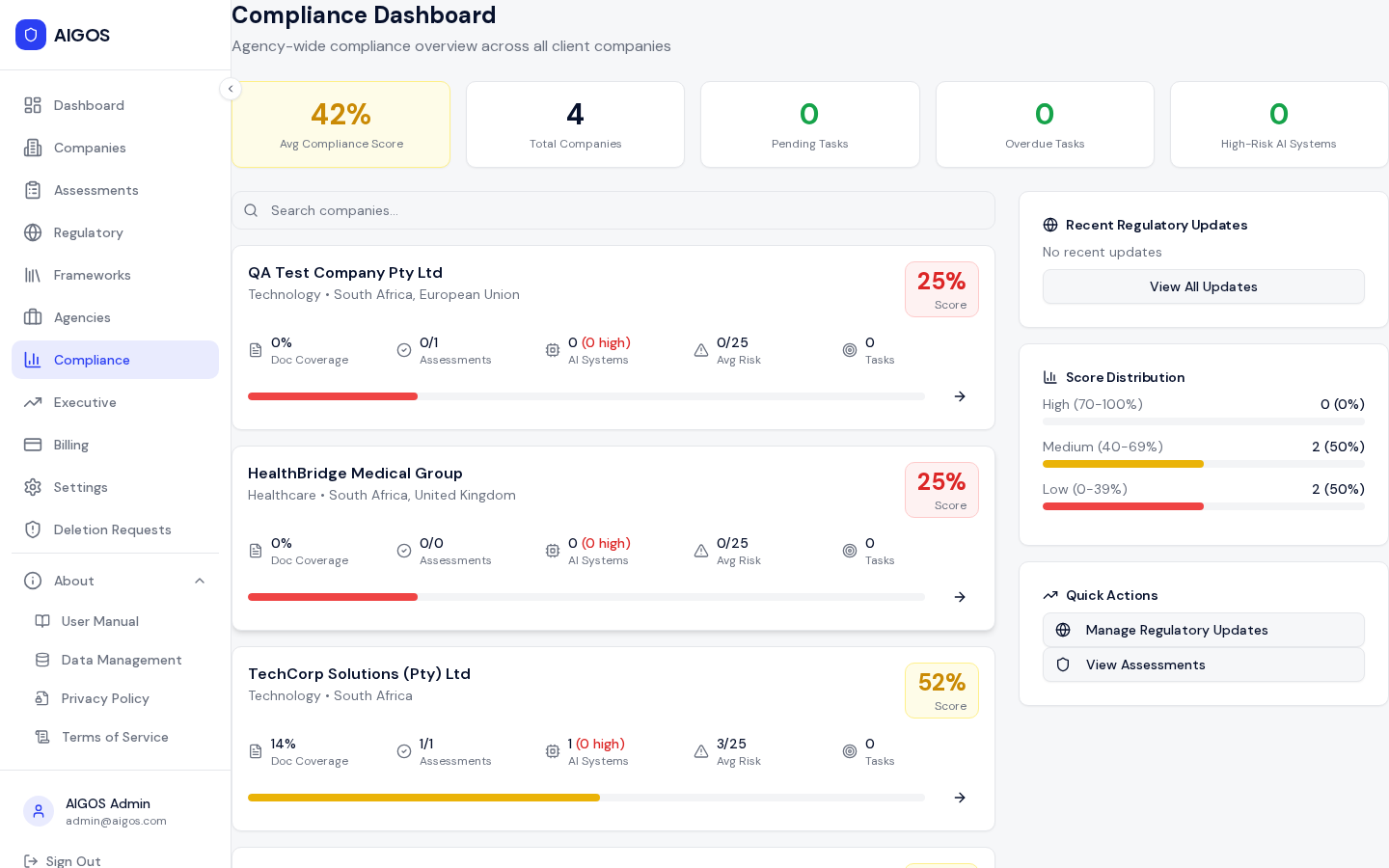Click the Data Management database icon
The height and width of the screenshot is (868, 1389).
(42, 660)
